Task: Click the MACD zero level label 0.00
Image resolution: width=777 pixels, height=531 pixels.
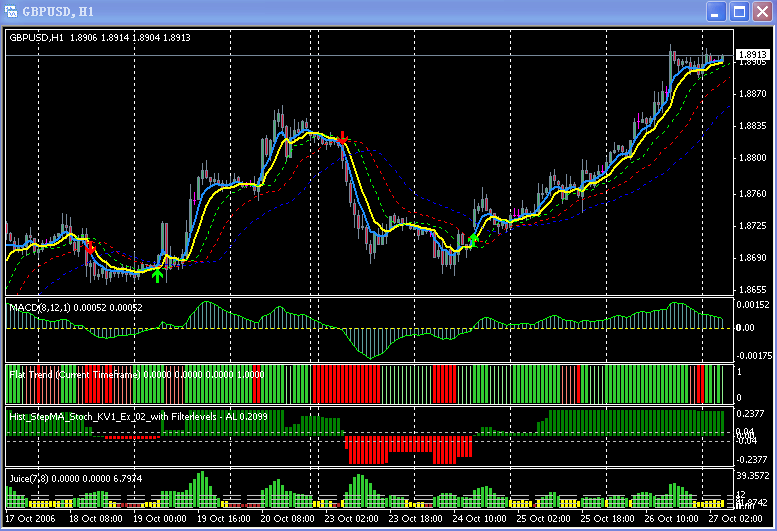Action: coord(745,328)
